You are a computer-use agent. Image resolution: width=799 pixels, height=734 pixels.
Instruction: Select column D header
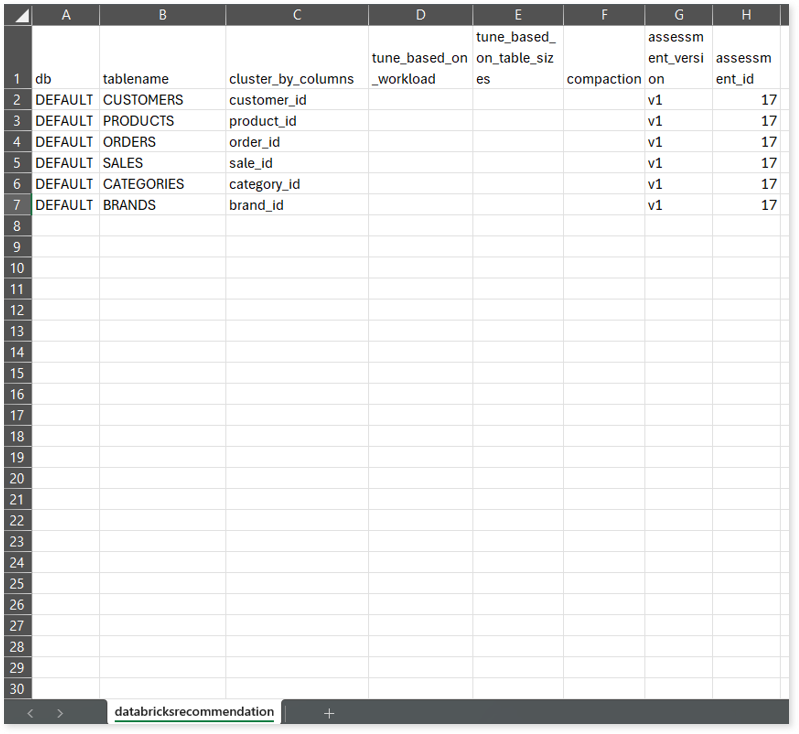(x=420, y=15)
